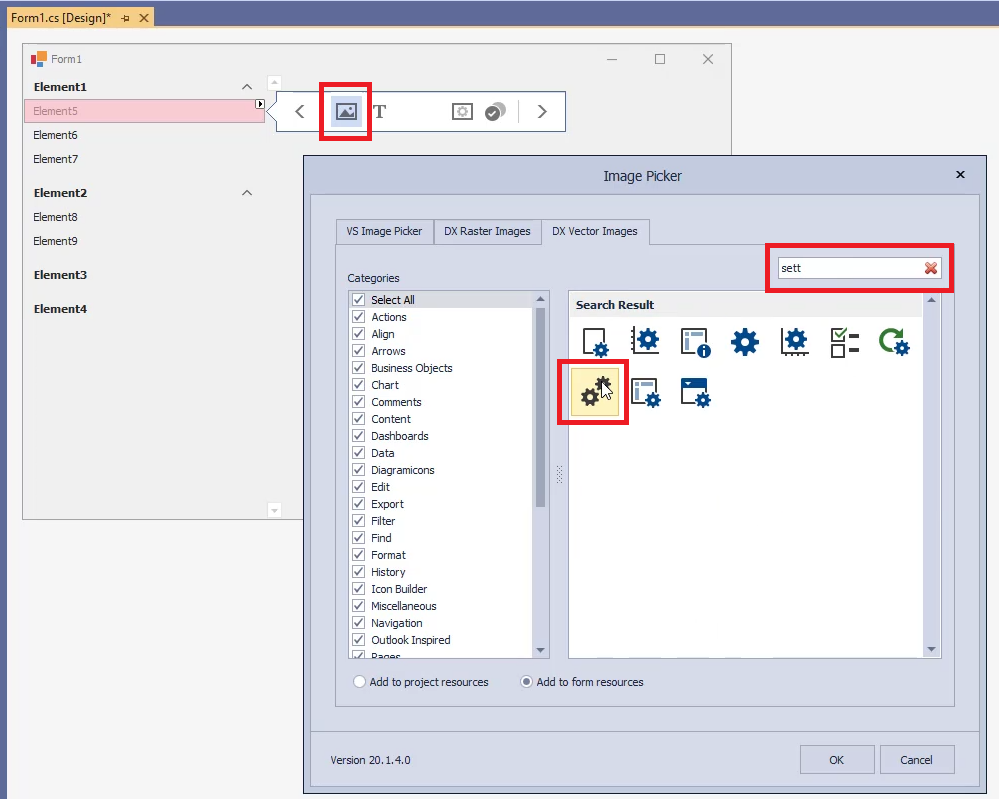
Task: Clear the search box with the red X
Action: pos(931,268)
